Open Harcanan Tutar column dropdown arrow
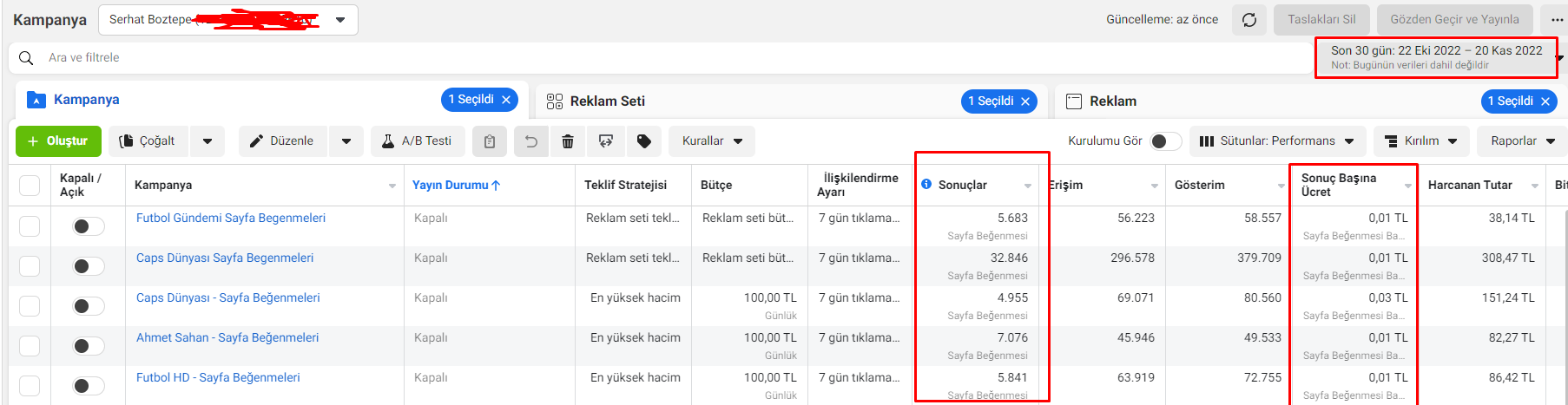This screenshot has height=405, width=1568. 1535,186
